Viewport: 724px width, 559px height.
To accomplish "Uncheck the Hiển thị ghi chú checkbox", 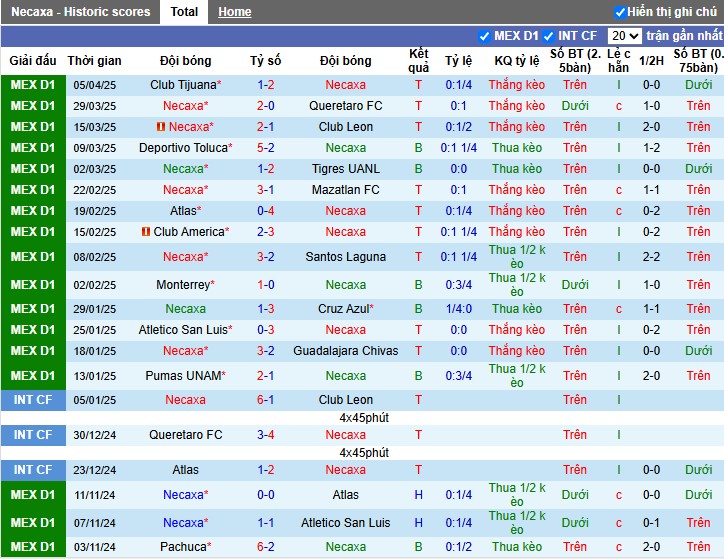I will click(620, 12).
